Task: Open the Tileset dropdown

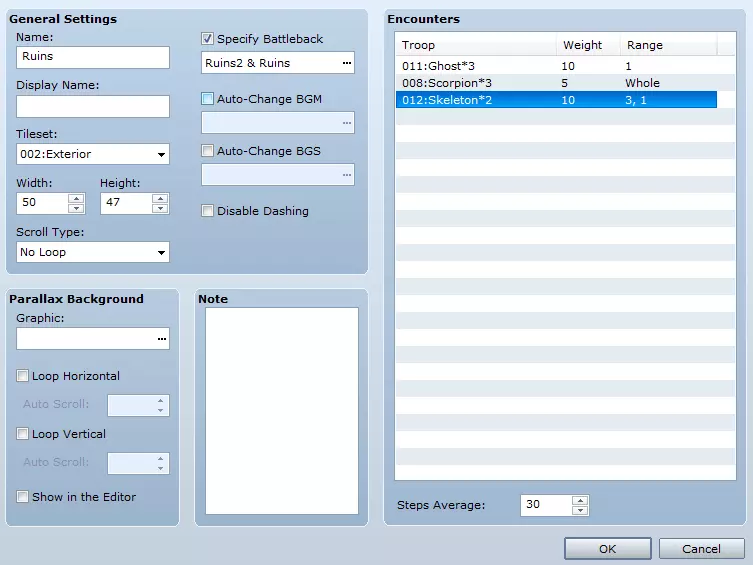Action: coord(93,154)
